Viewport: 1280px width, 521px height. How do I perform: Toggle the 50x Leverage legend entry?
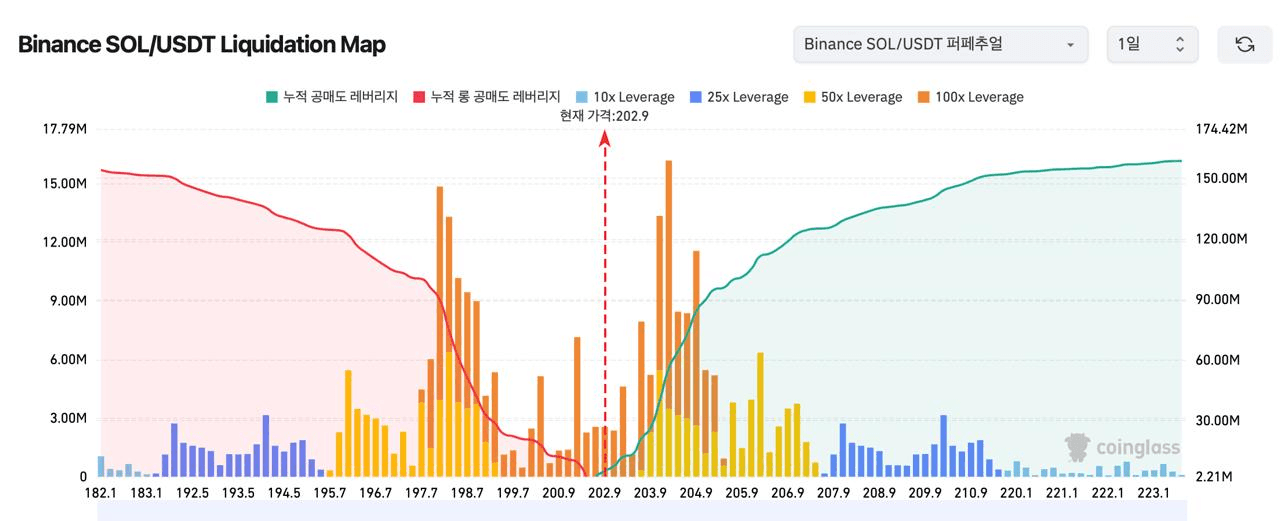click(x=852, y=97)
